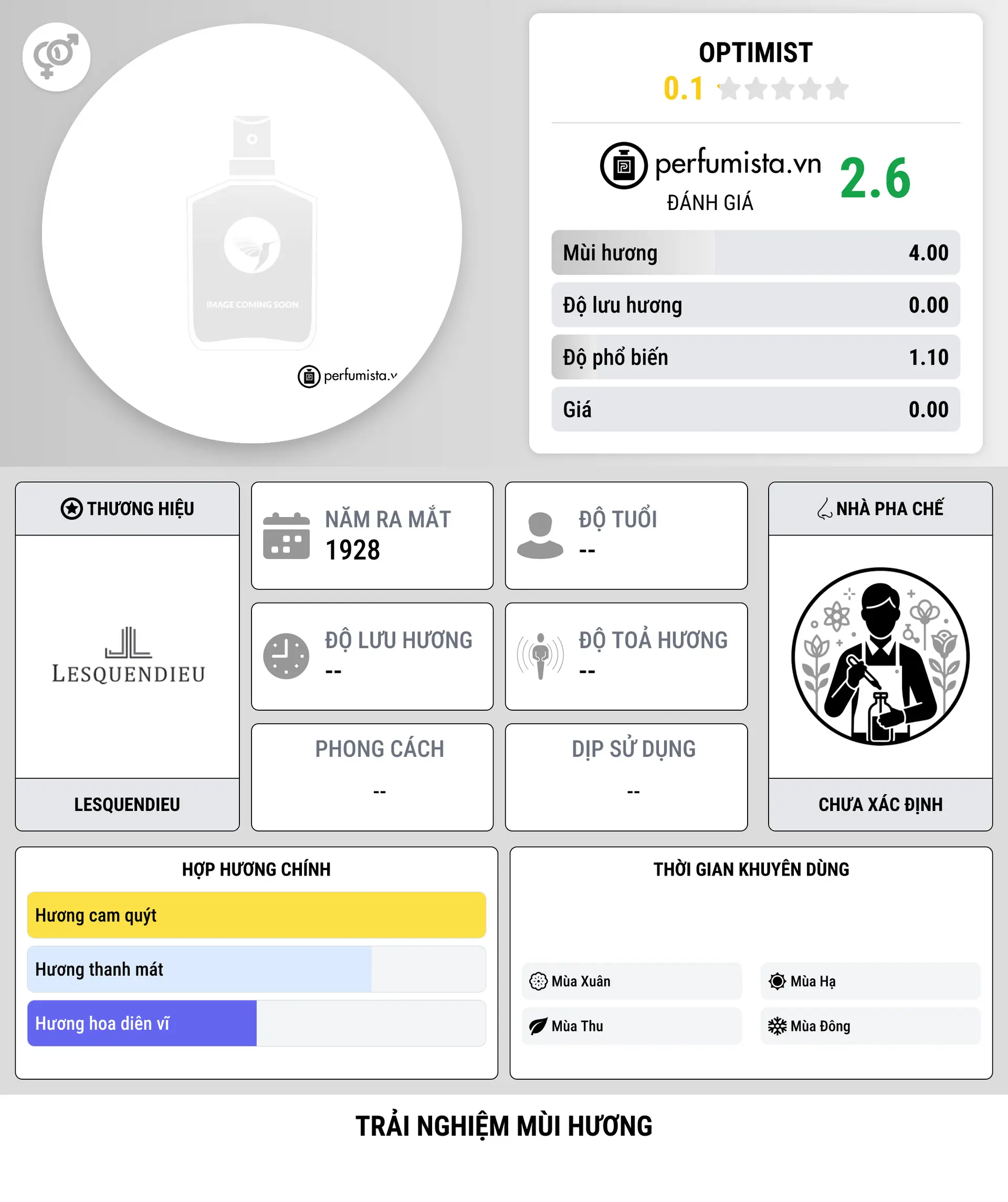
Task: Select the five-star rating row
Action: [783, 89]
